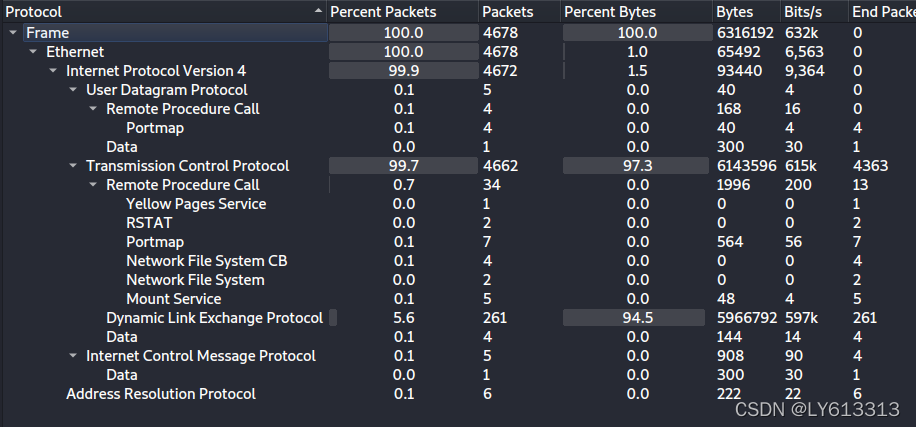Select the Data row with 300 bytes under UDP
Screen dimensions: 916x427
tap(458, 147)
